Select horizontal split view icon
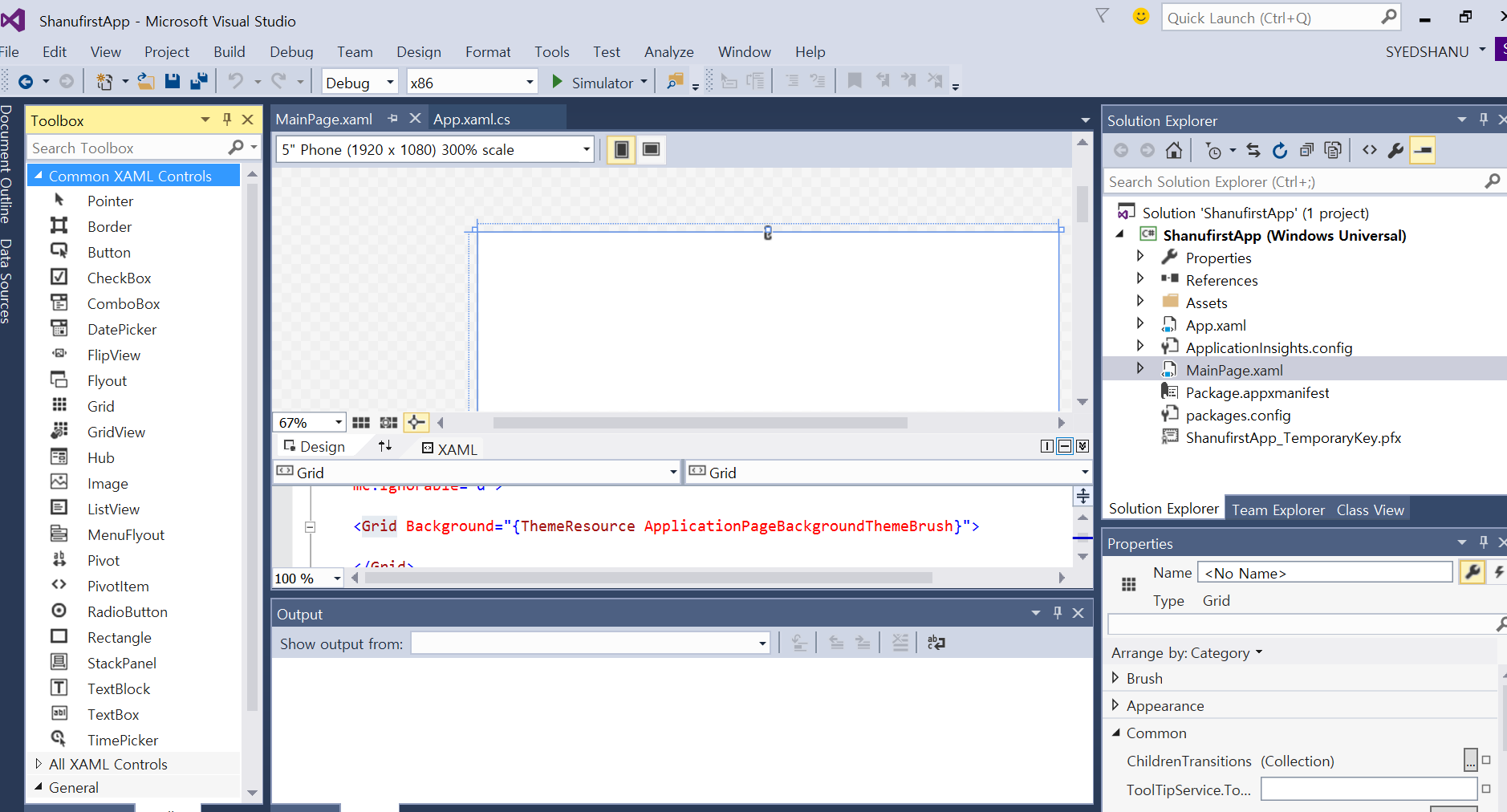The height and width of the screenshot is (812, 1507). click(1065, 446)
